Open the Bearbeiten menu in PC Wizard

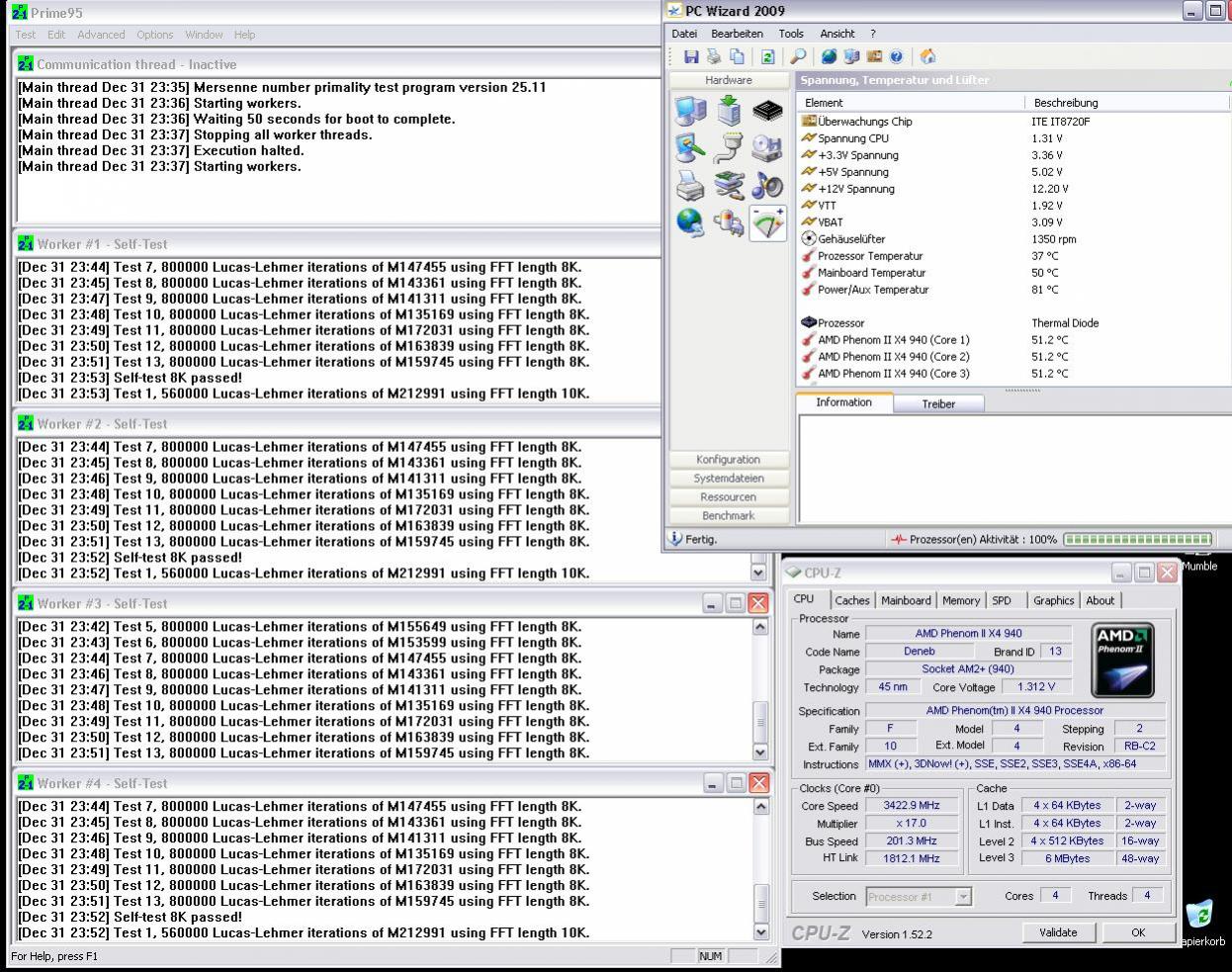pyautogui.click(x=738, y=34)
